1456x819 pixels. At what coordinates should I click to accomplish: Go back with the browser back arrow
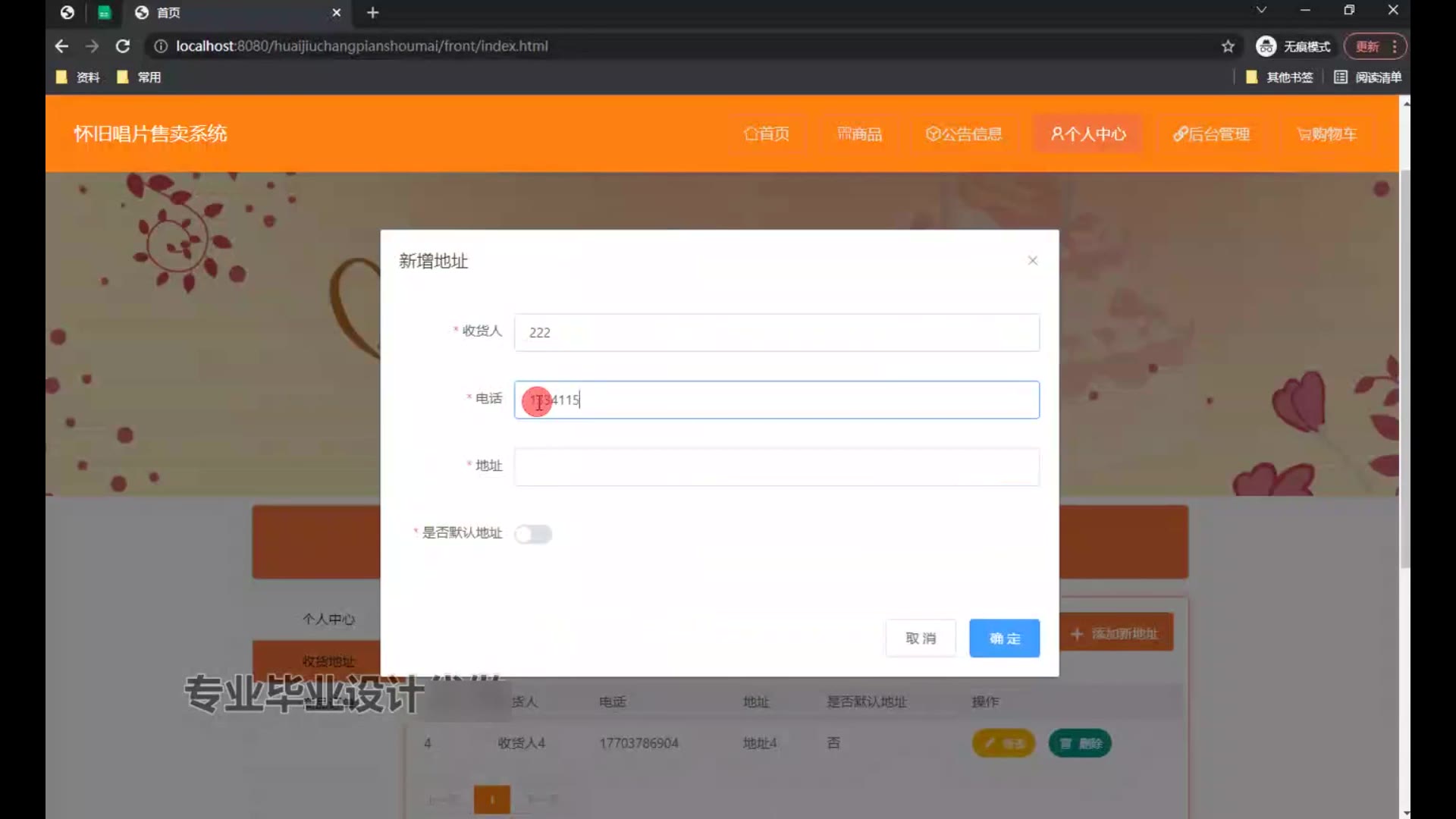coord(61,46)
